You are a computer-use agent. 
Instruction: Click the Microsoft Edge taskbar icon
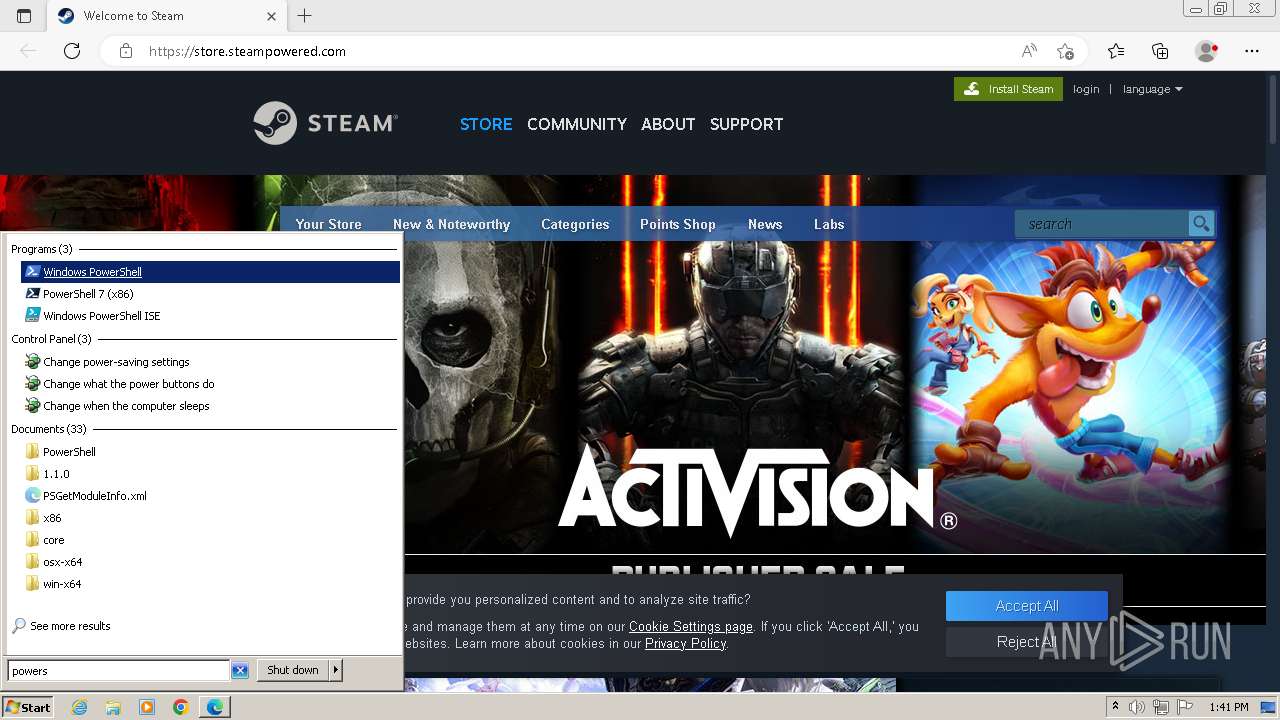pos(215,707)
